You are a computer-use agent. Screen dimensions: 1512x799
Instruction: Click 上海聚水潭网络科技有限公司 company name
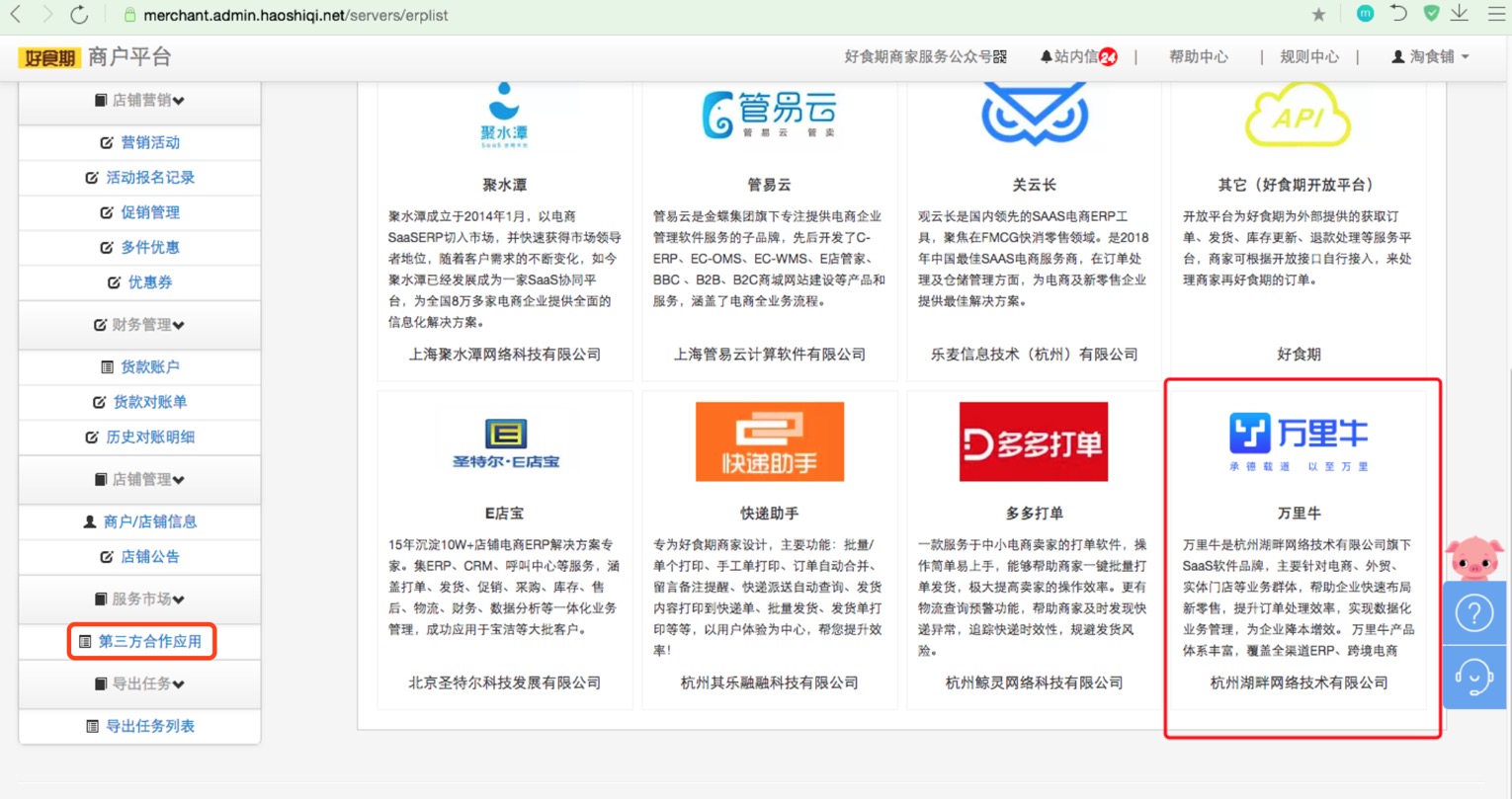[505, 355]
